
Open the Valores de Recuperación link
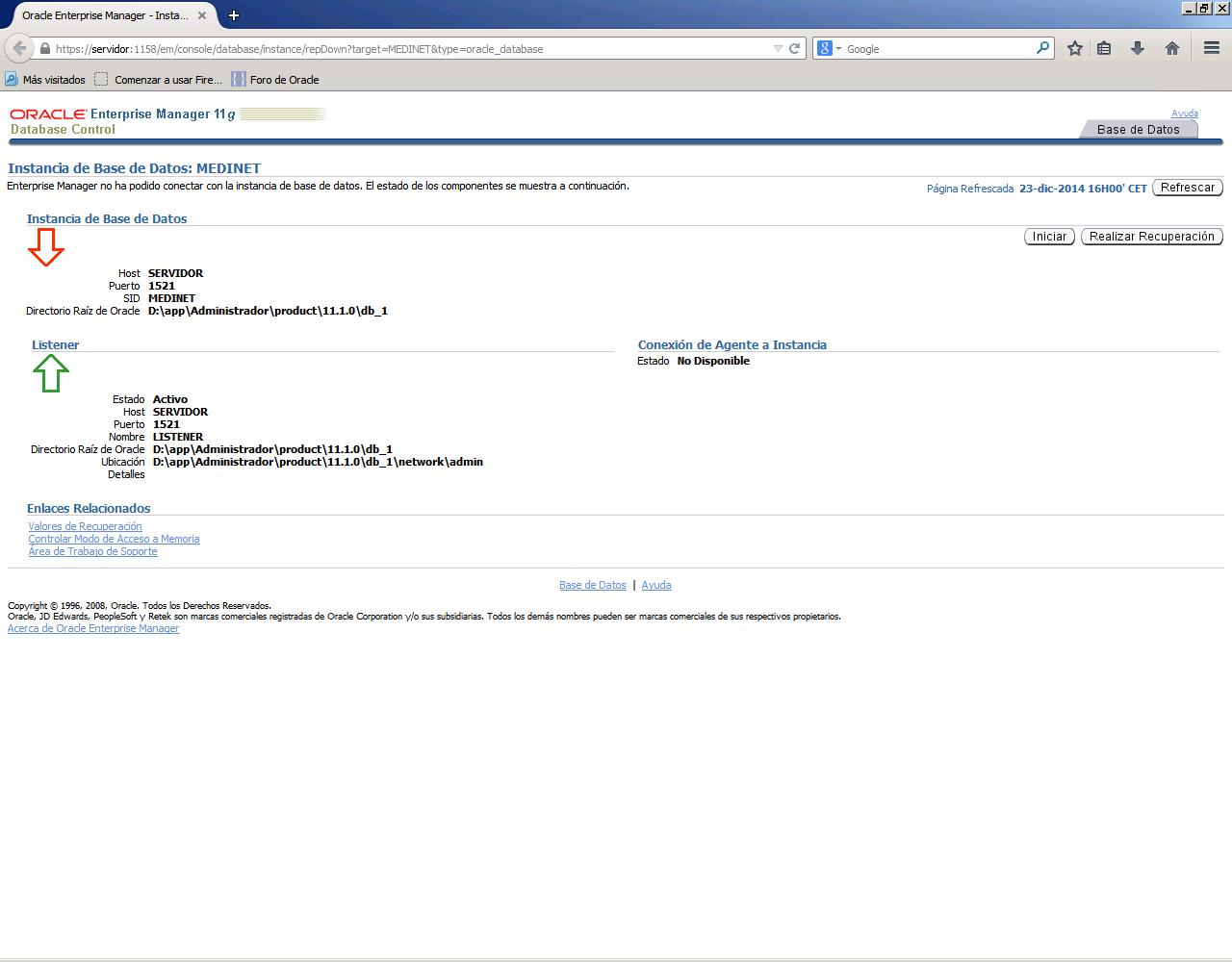(x=85, y=526)
